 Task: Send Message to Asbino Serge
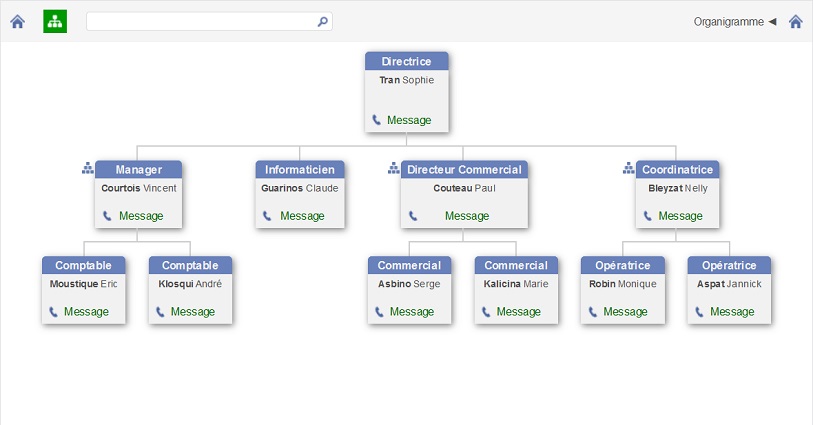click(x=412, y=312)
